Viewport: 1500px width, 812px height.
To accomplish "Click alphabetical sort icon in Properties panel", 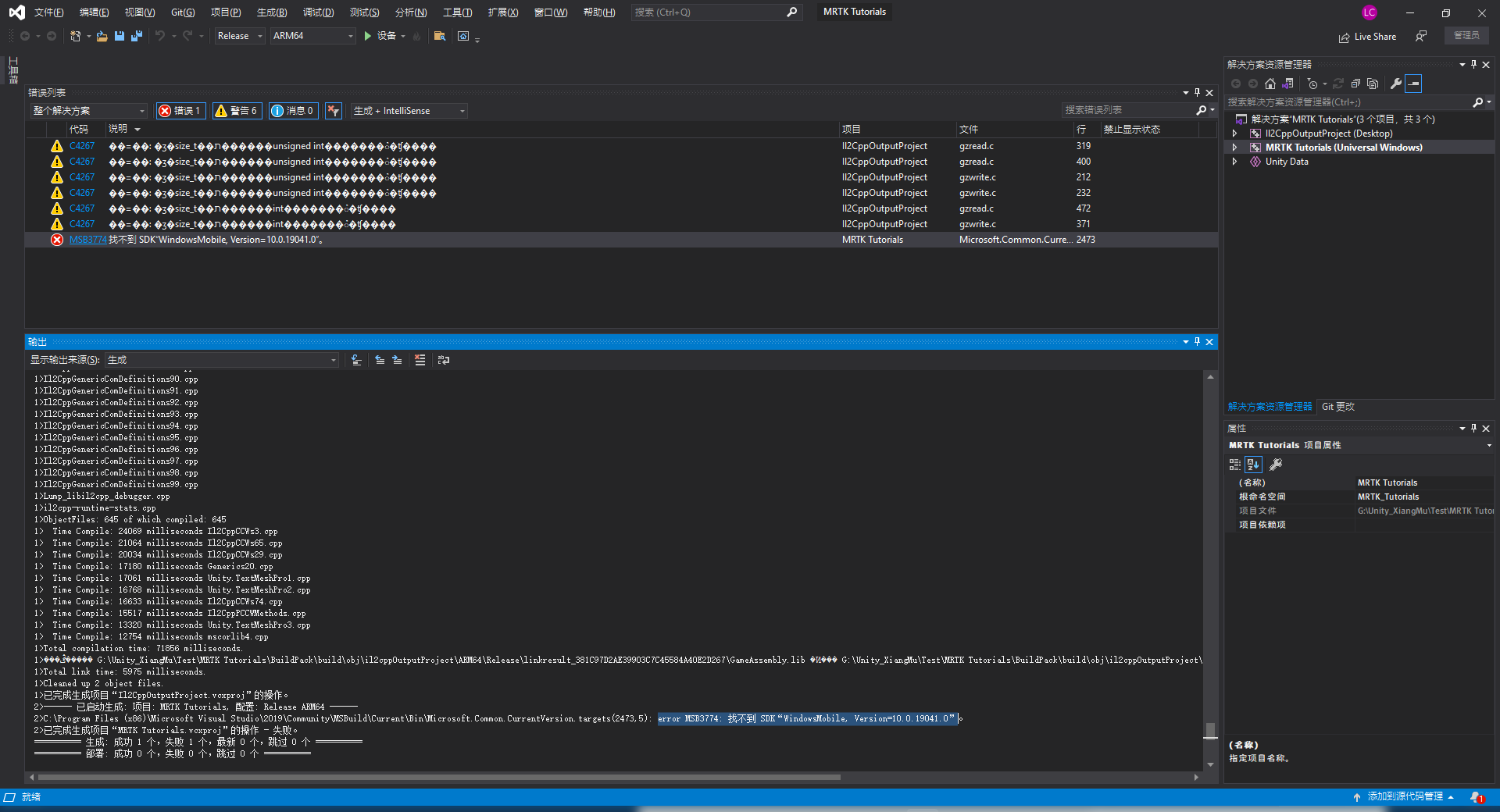I will pos(1253,465).
